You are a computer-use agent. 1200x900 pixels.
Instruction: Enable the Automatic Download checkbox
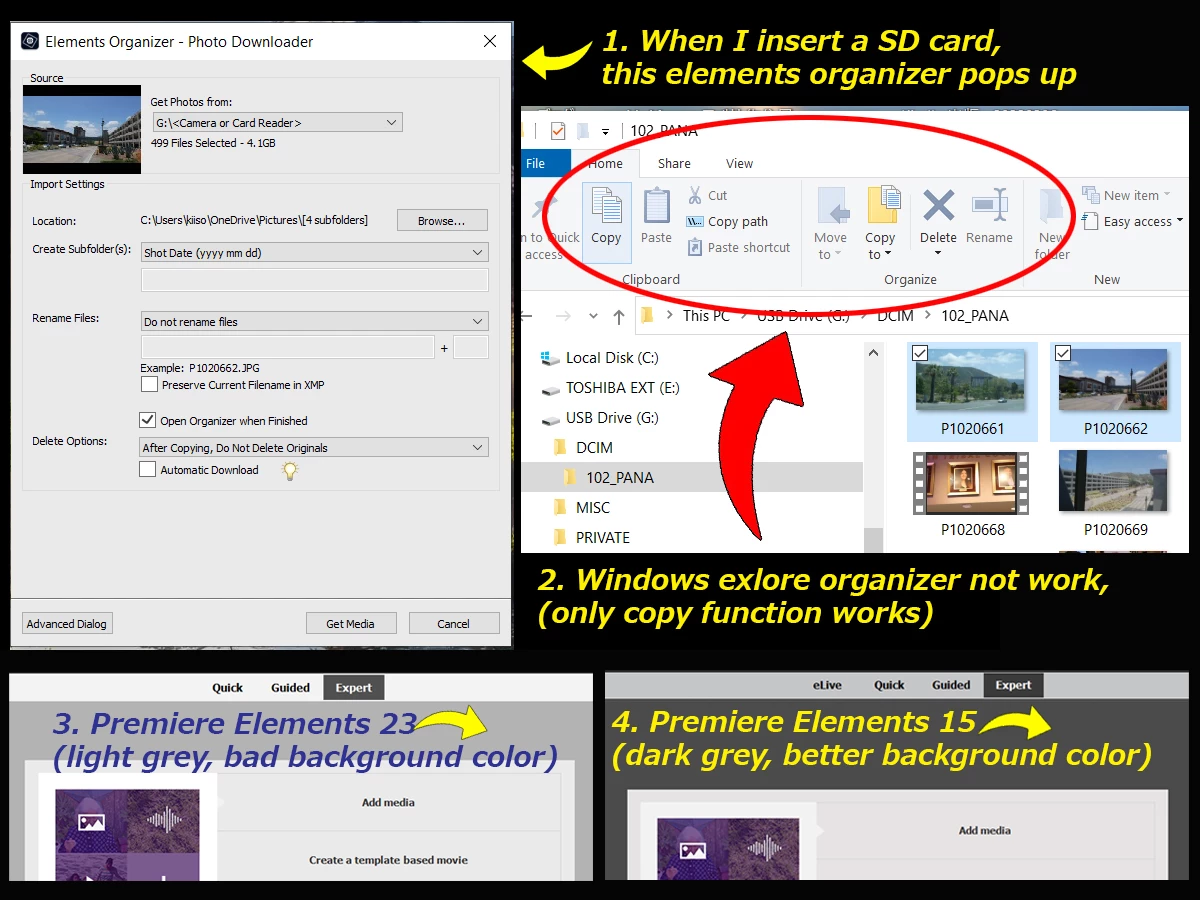pos(148,470)
